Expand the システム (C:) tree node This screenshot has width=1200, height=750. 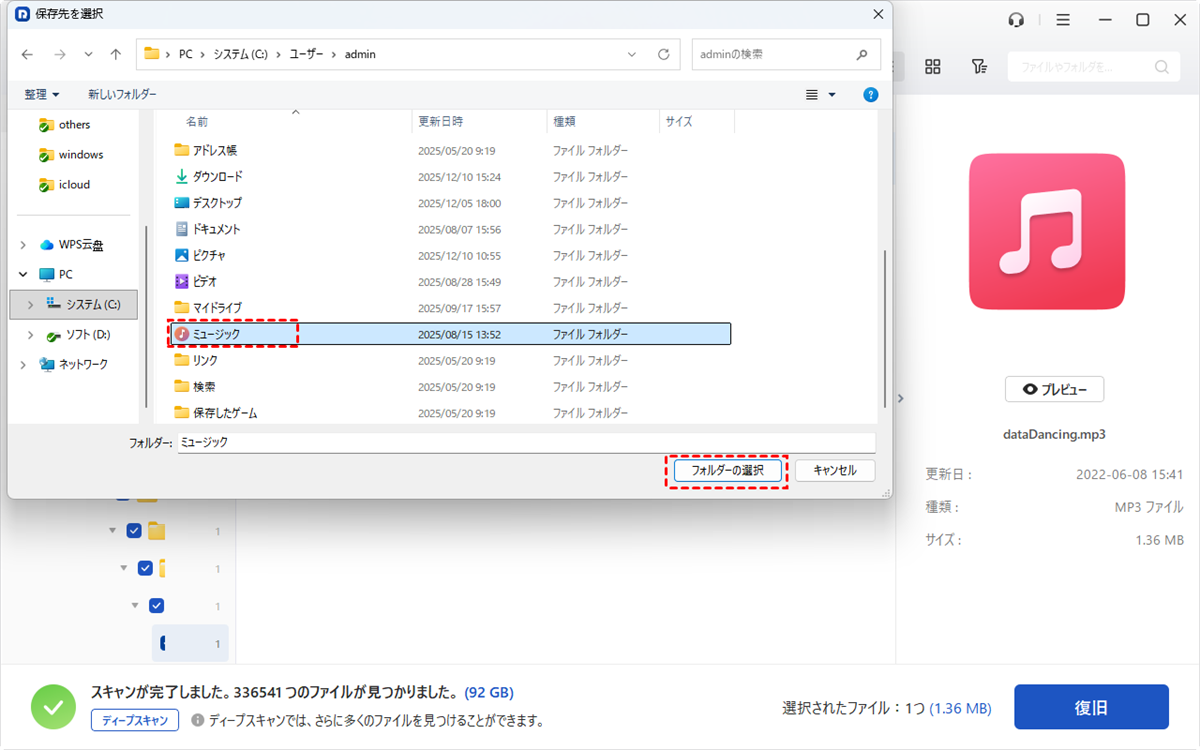[x=31, y=304]
